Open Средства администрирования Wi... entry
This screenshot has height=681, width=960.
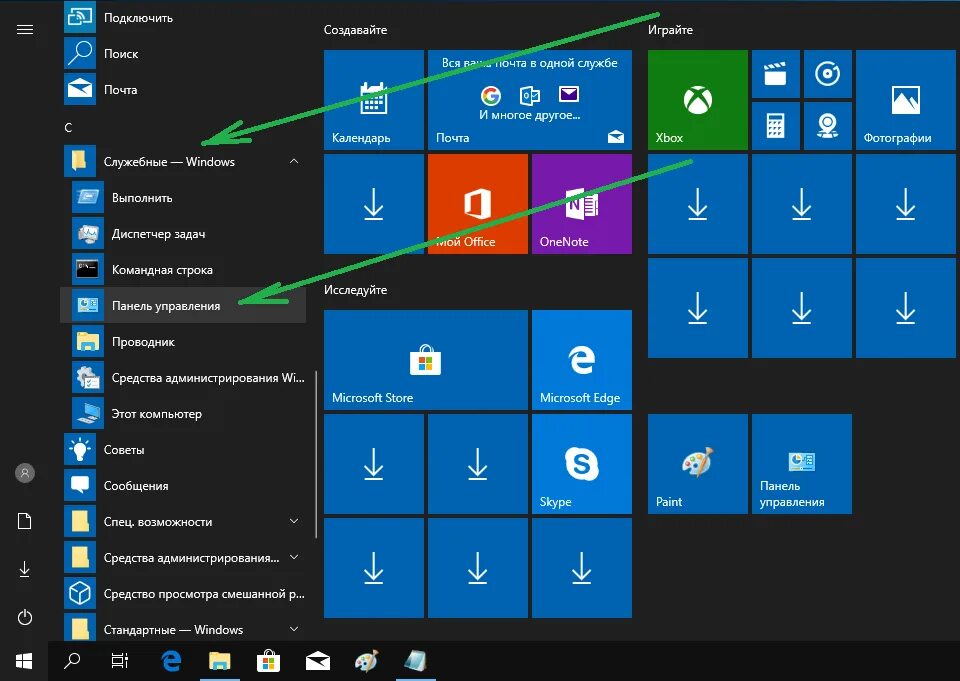183,378
